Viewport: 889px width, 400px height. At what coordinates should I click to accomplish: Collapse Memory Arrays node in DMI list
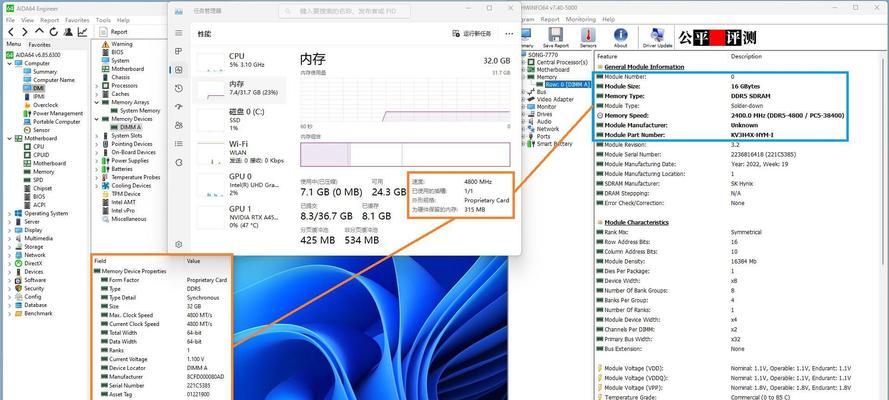point(96,103)
